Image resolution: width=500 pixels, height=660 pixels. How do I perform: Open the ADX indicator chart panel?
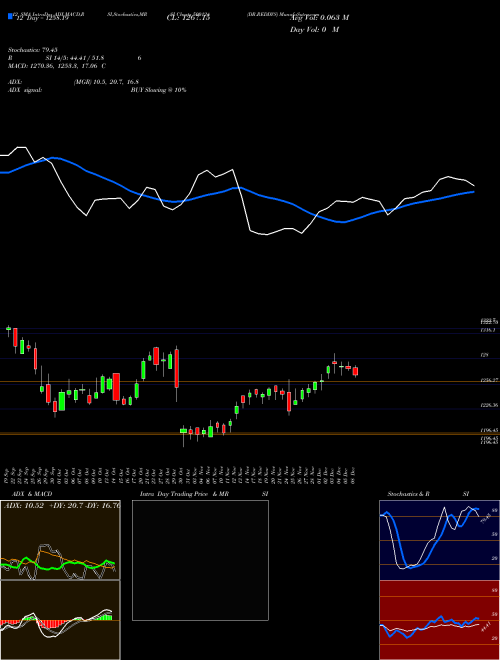pos(60,540)
